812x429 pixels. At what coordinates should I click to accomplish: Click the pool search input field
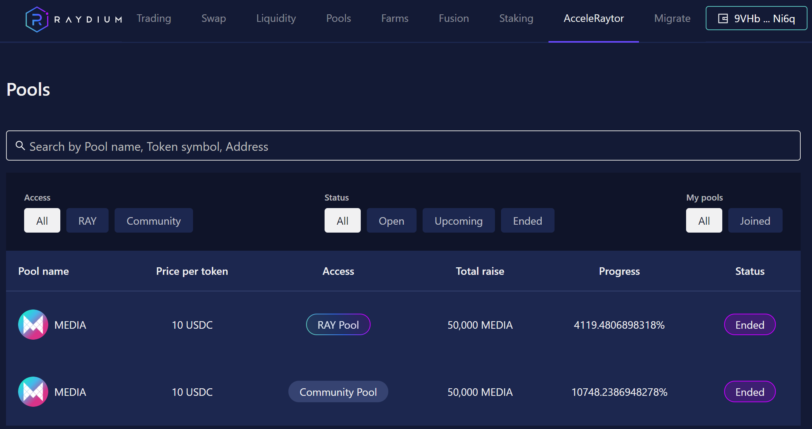click(403, 146)
